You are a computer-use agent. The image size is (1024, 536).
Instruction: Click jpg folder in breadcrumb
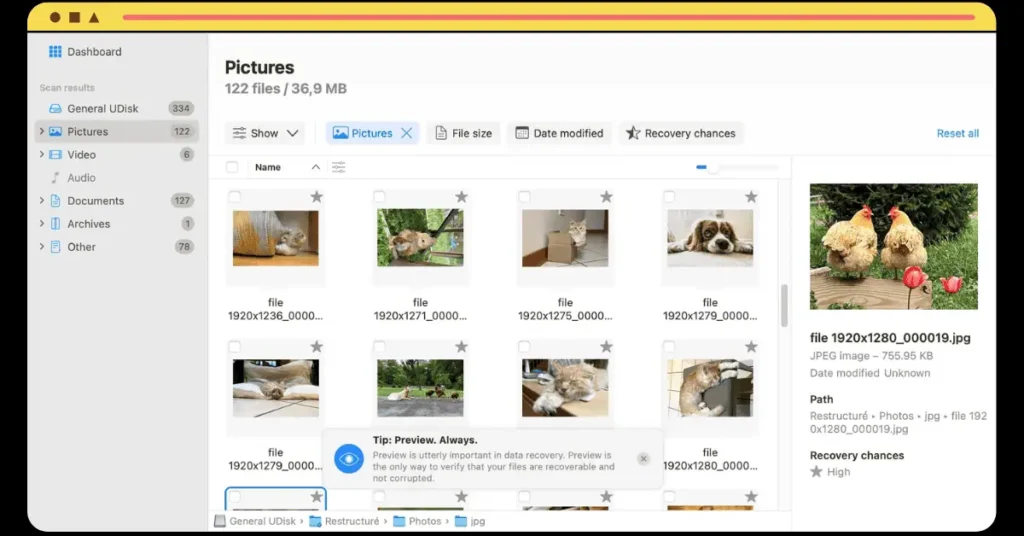click(470, 521)
